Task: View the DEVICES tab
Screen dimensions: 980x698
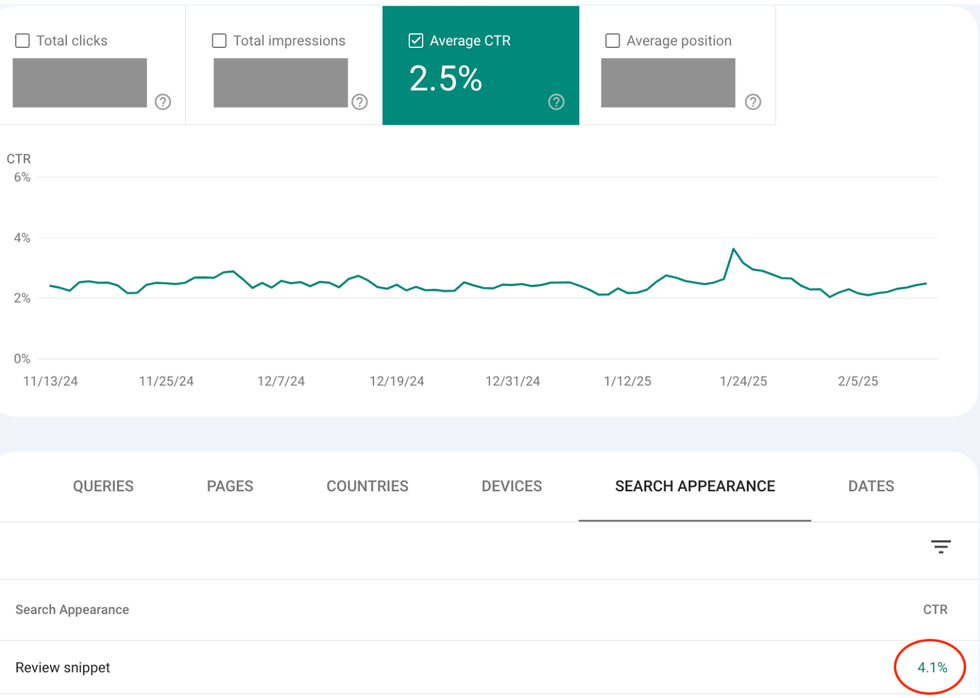Action: [x=511, y=486]
